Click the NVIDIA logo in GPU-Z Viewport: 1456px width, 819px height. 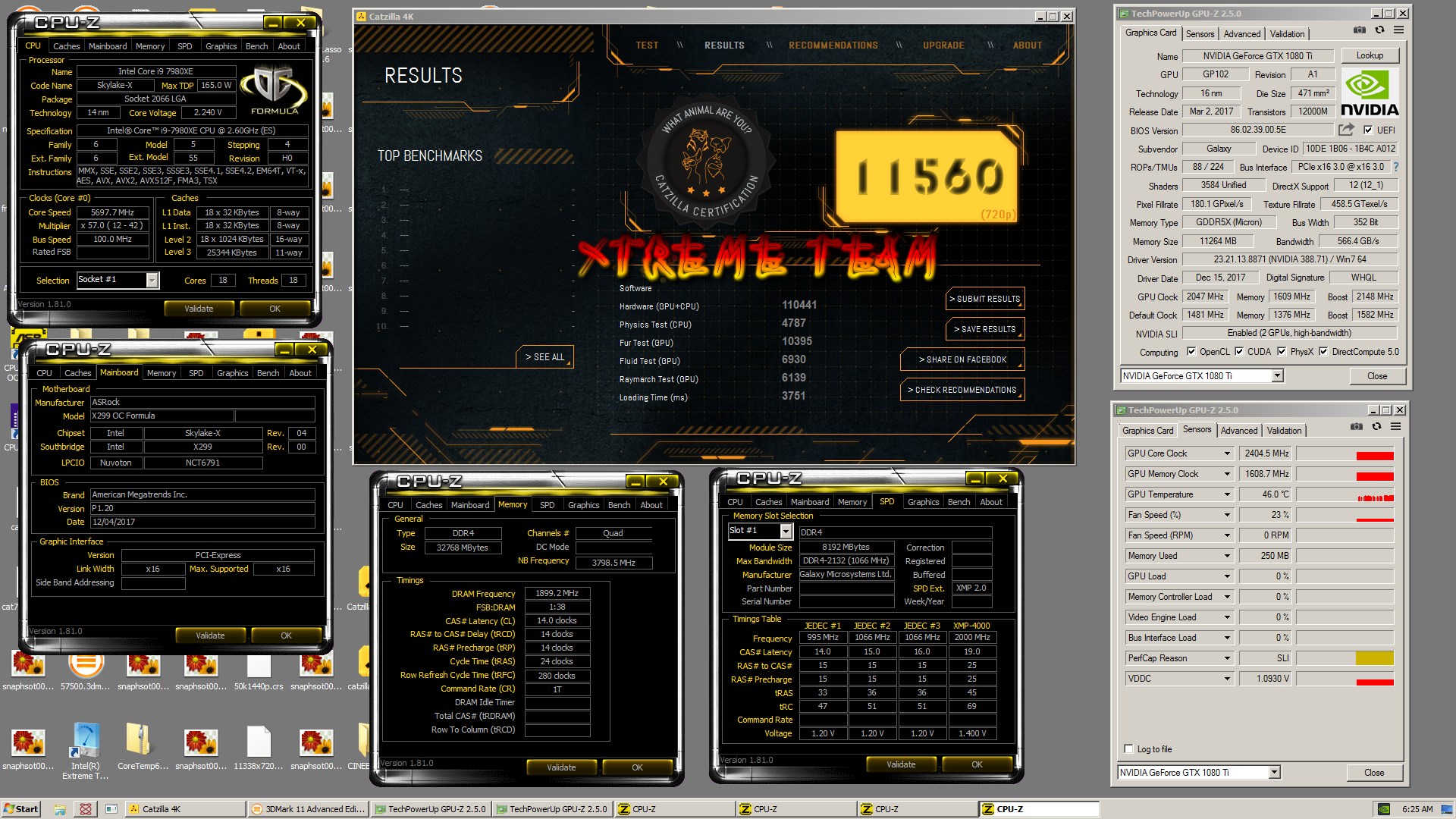click(1370, 93)
